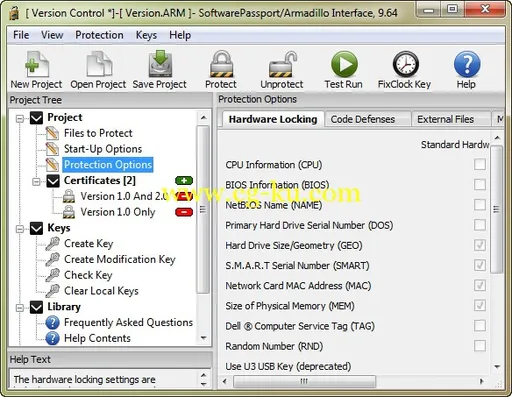Select Start-Up Options tree item

pyautogui.click(x=103, y=149)
